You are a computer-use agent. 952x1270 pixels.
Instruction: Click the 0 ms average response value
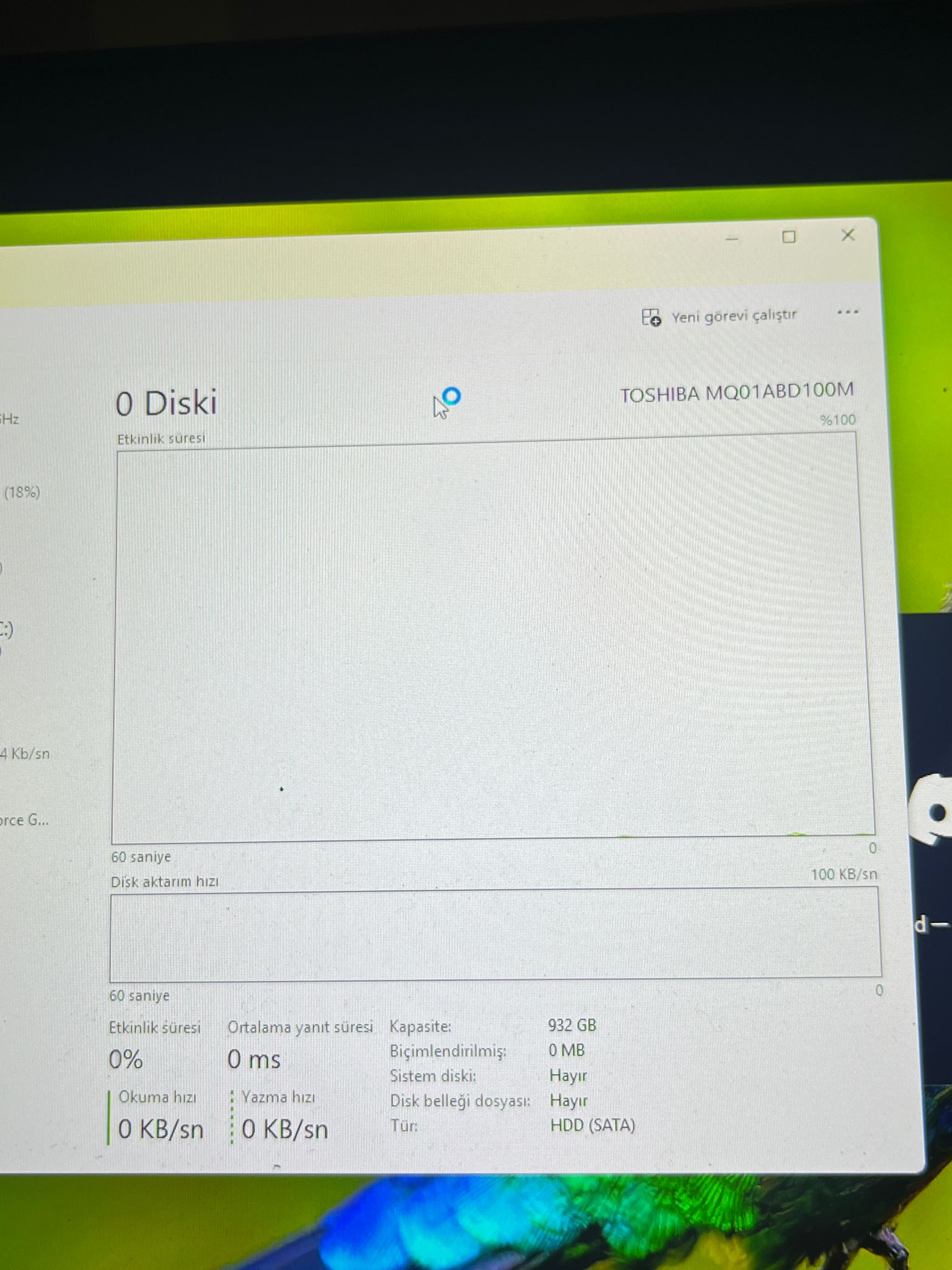pyautogui.click(x=253, y=1059)
